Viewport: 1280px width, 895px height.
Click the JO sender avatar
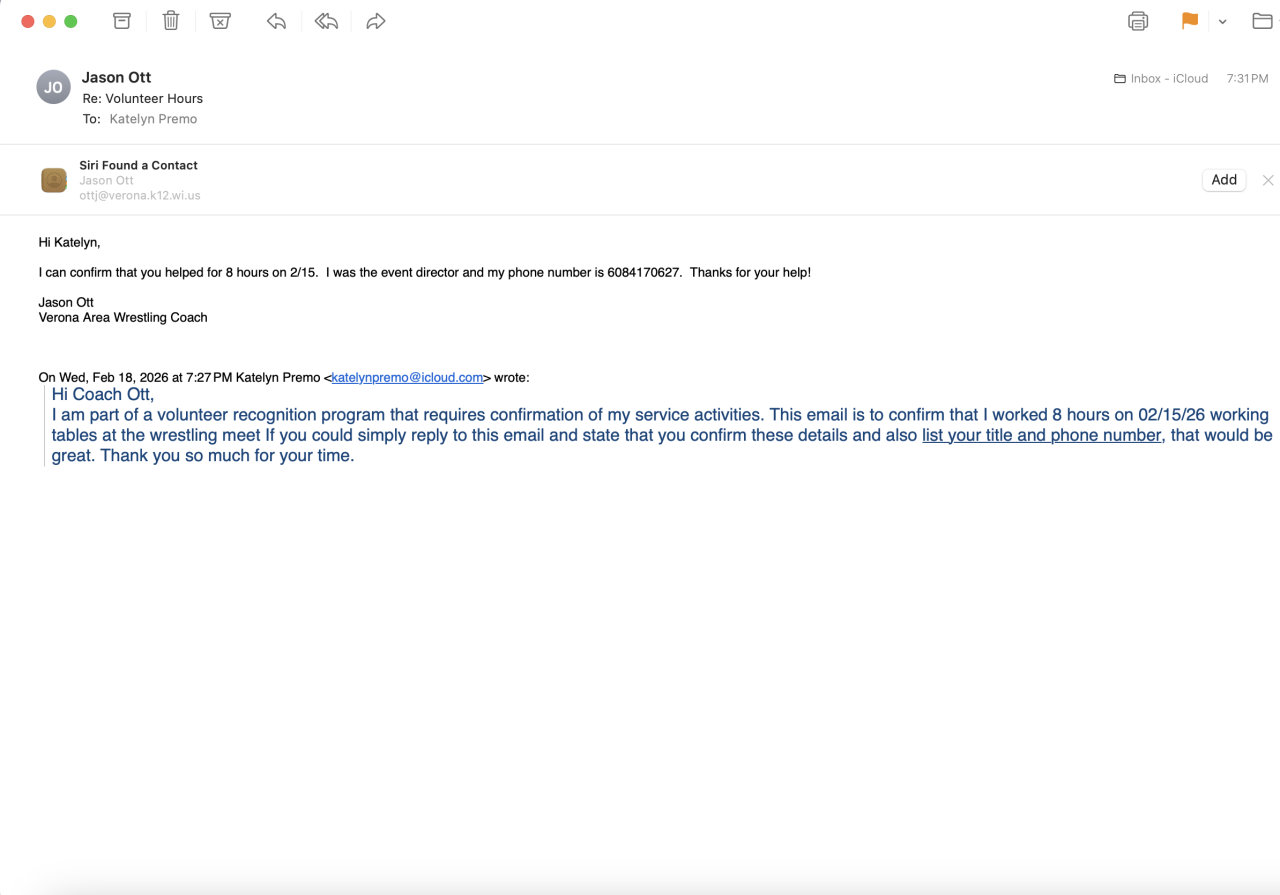coord(53,87)
